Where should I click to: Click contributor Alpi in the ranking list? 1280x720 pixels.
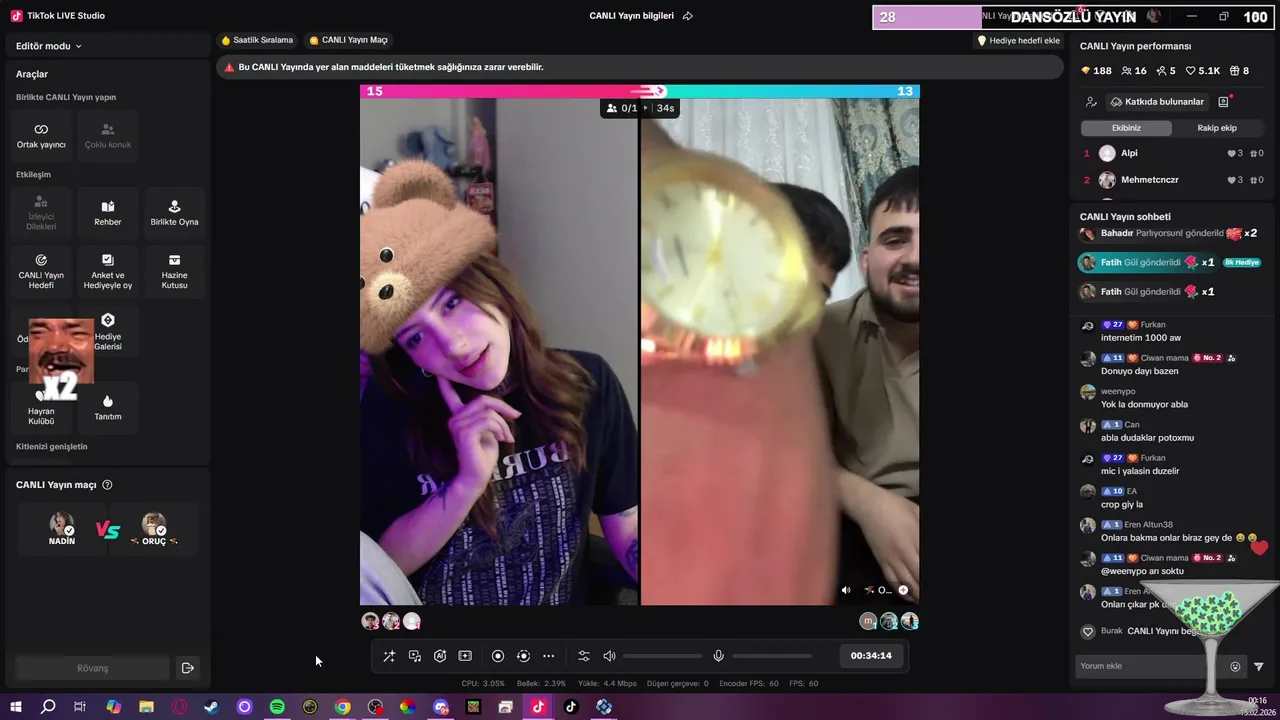(x=1172, y=153)
